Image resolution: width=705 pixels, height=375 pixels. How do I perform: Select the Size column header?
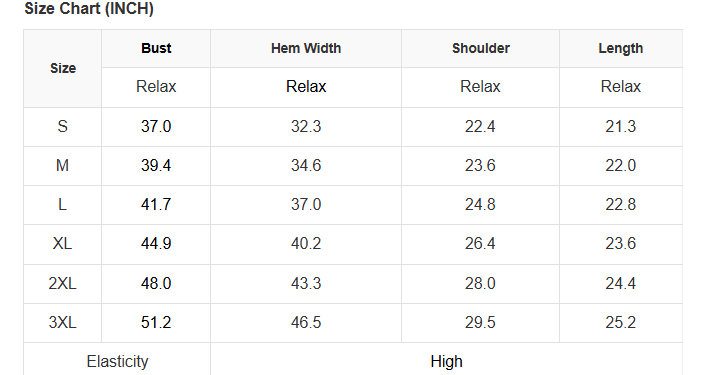[63, 68]
